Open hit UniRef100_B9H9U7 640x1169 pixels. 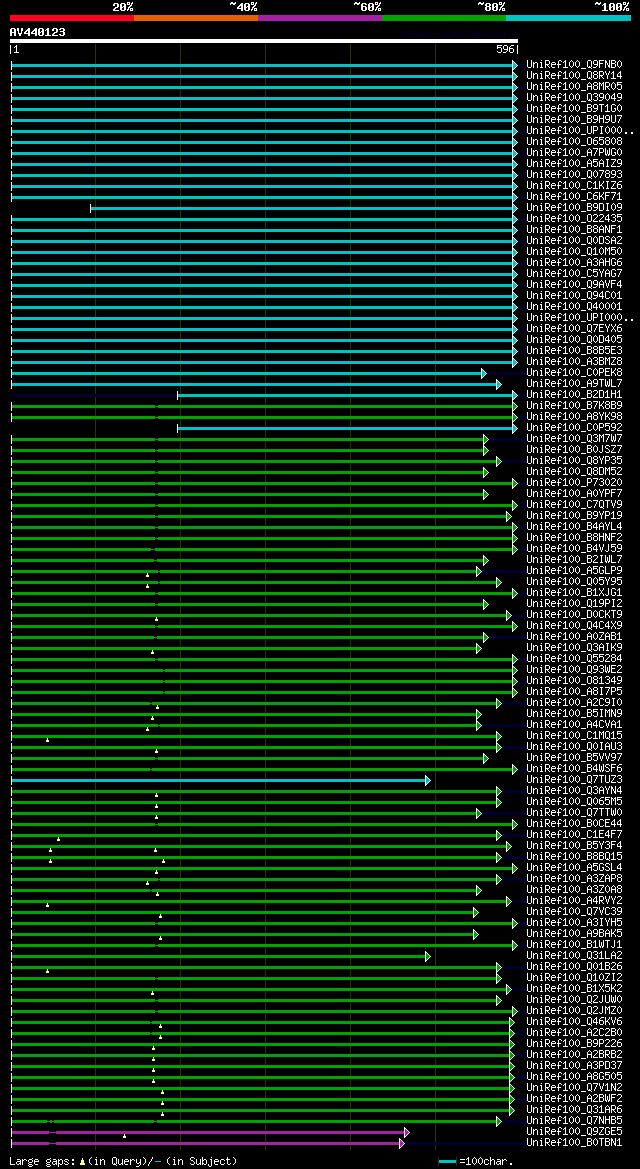(x=574, y=120)
